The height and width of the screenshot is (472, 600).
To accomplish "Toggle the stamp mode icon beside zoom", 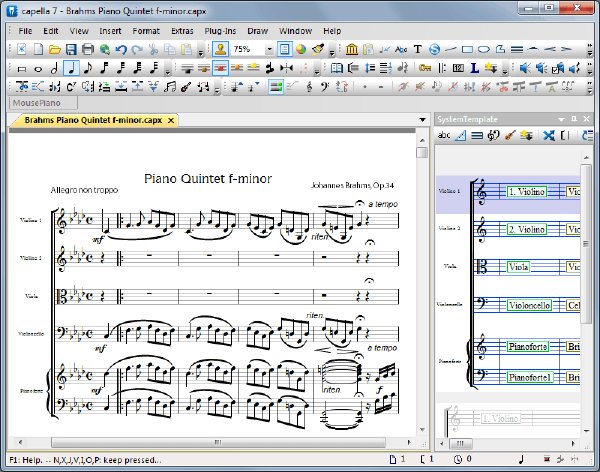I will click(220, 49).
